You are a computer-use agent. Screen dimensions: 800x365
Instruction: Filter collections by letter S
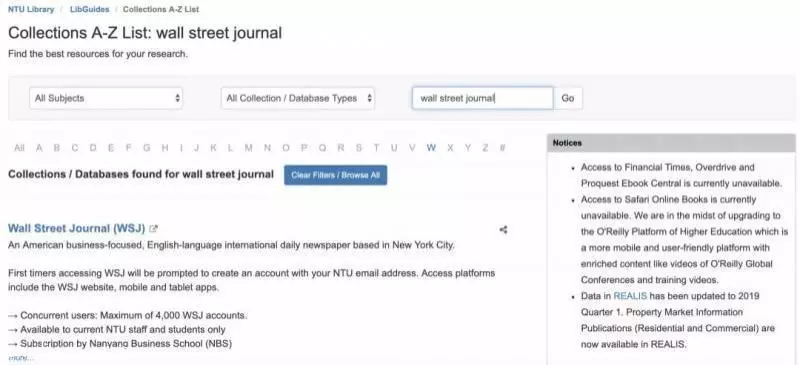(x=359, y=148)
